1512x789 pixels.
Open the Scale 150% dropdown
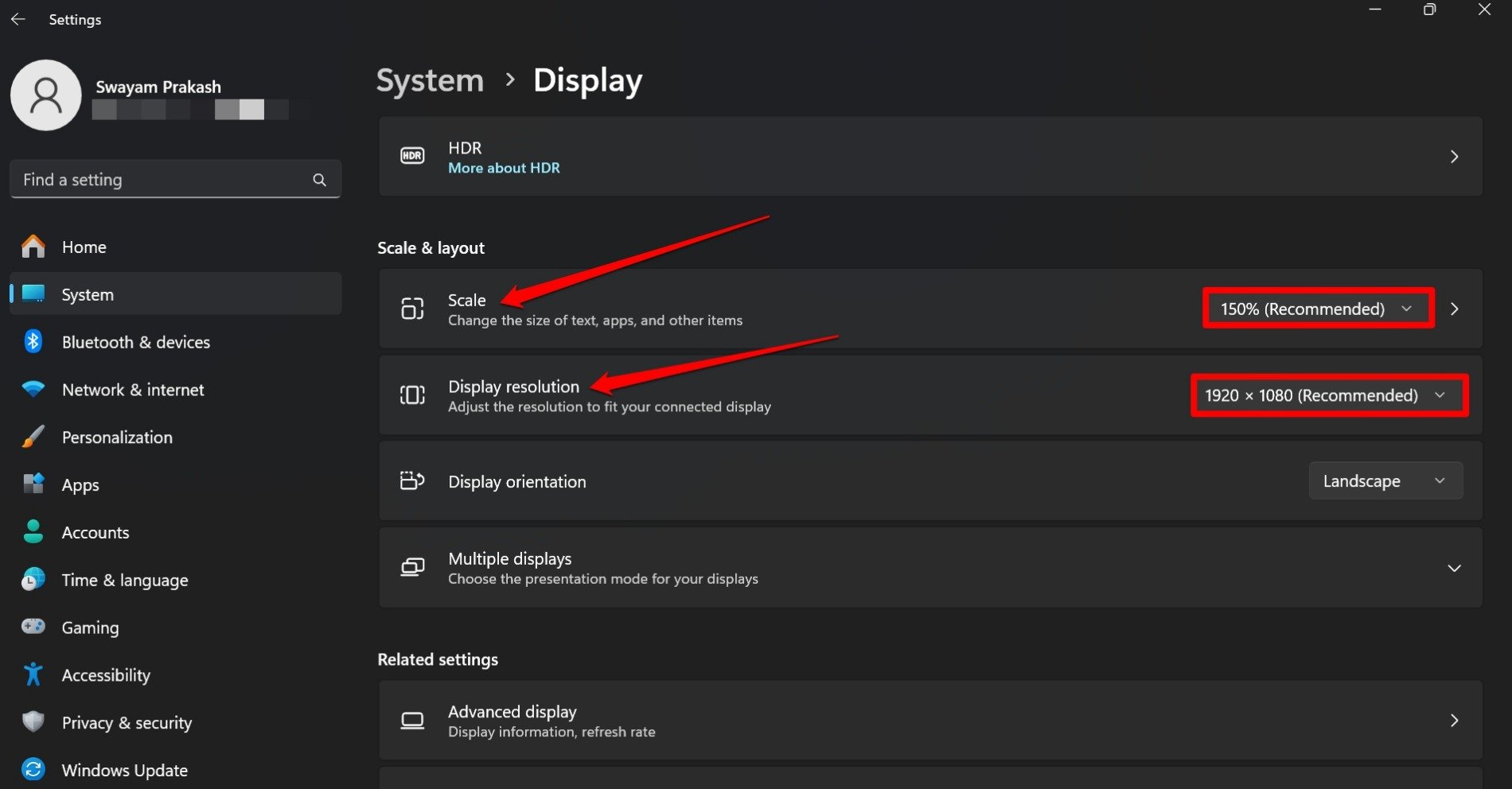1317,309
